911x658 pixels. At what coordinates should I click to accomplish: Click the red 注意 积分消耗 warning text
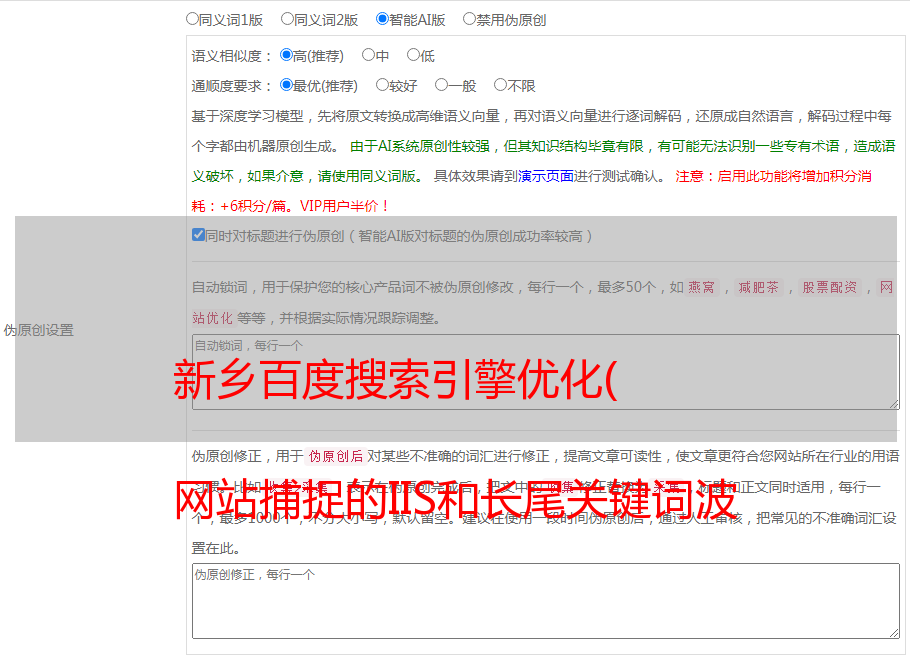[531, 191]
